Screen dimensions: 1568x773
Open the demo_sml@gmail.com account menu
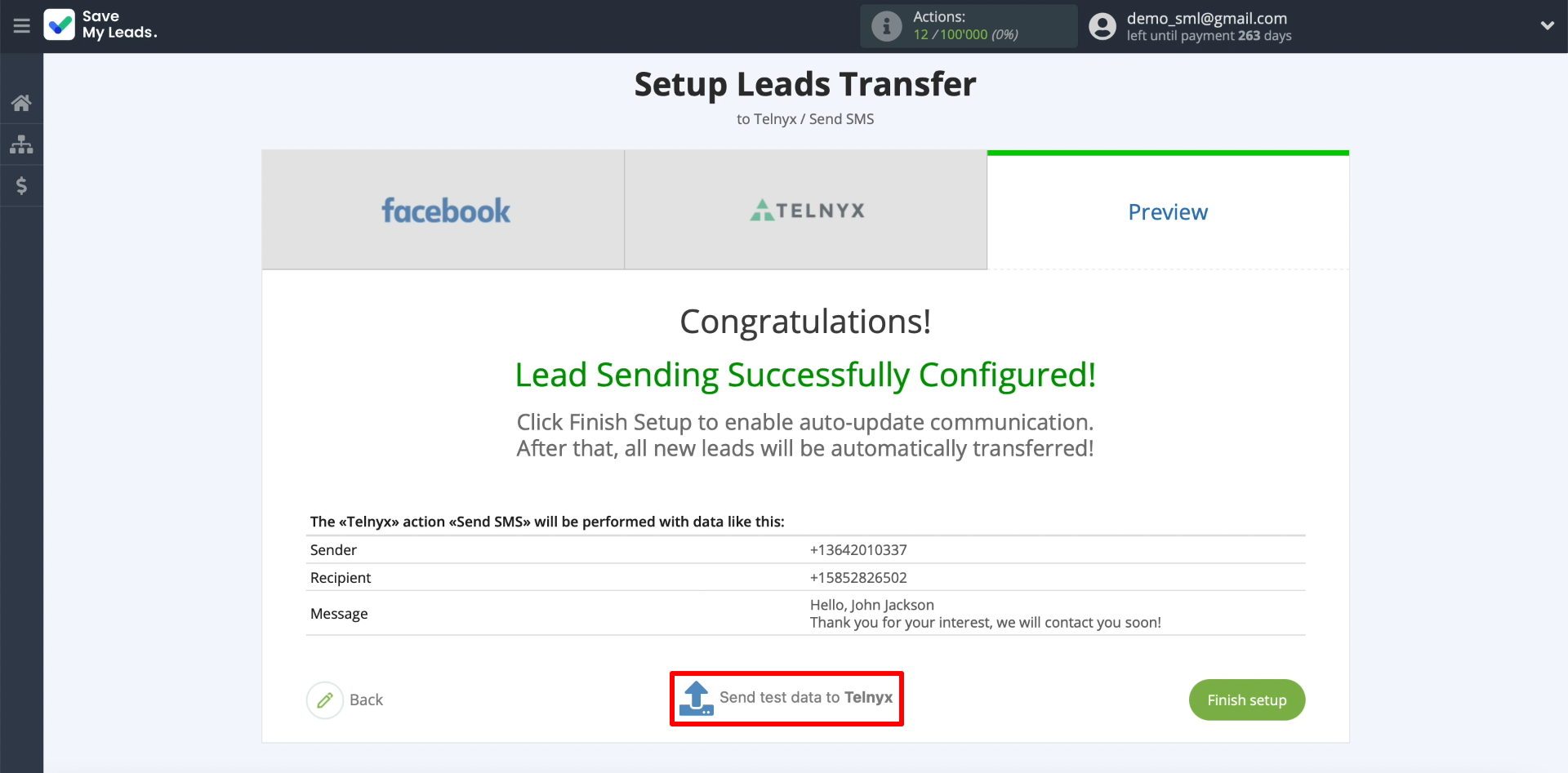point(1209,26)
